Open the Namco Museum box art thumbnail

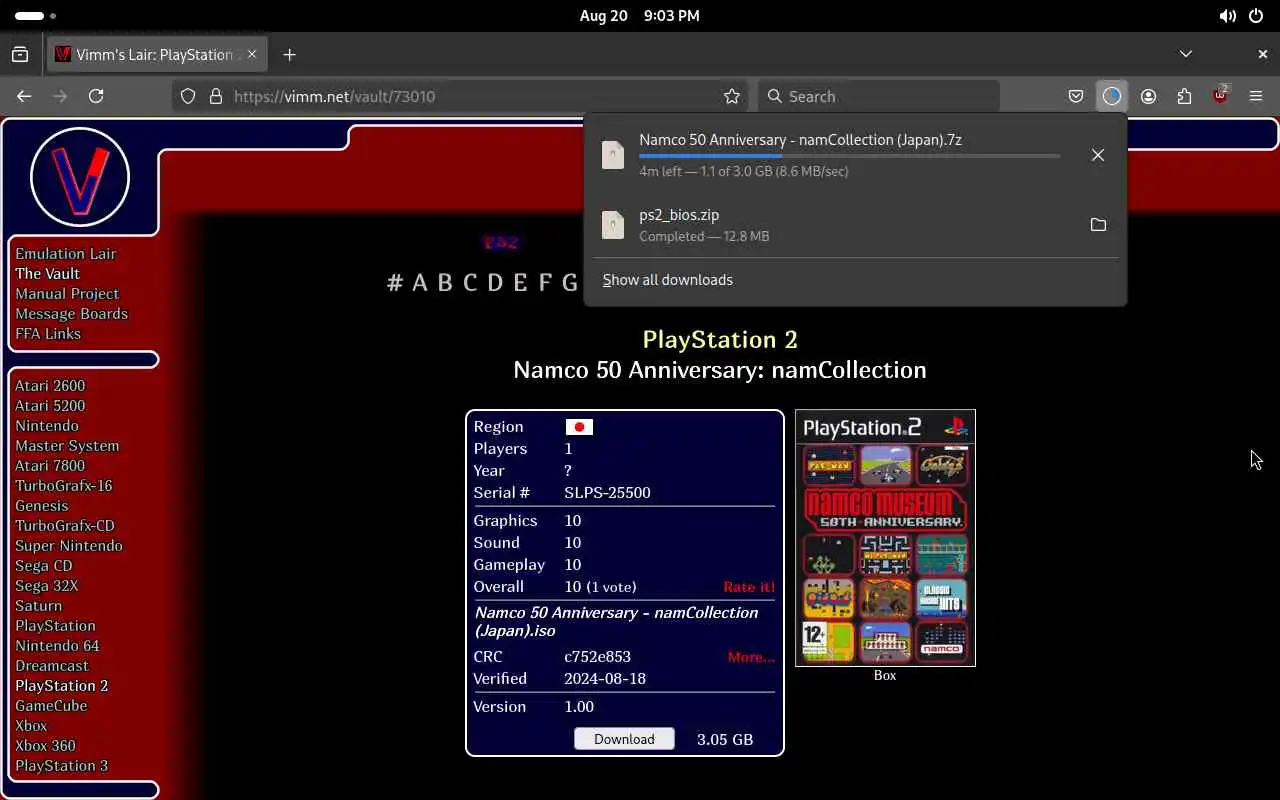pos(885,538)
